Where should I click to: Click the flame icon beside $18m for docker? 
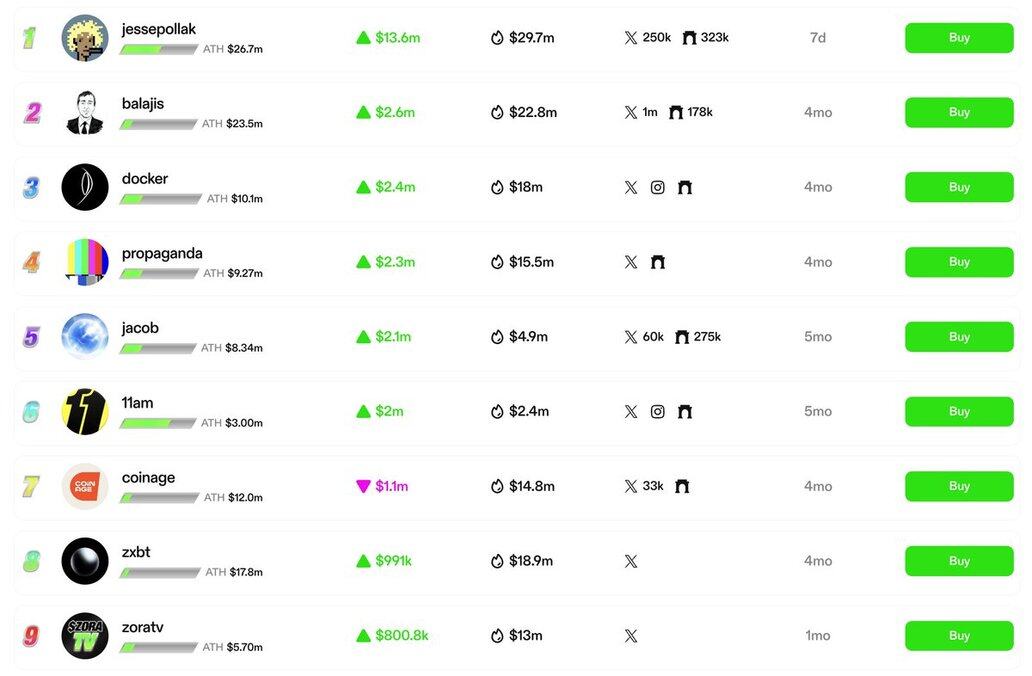click(497, 187)
